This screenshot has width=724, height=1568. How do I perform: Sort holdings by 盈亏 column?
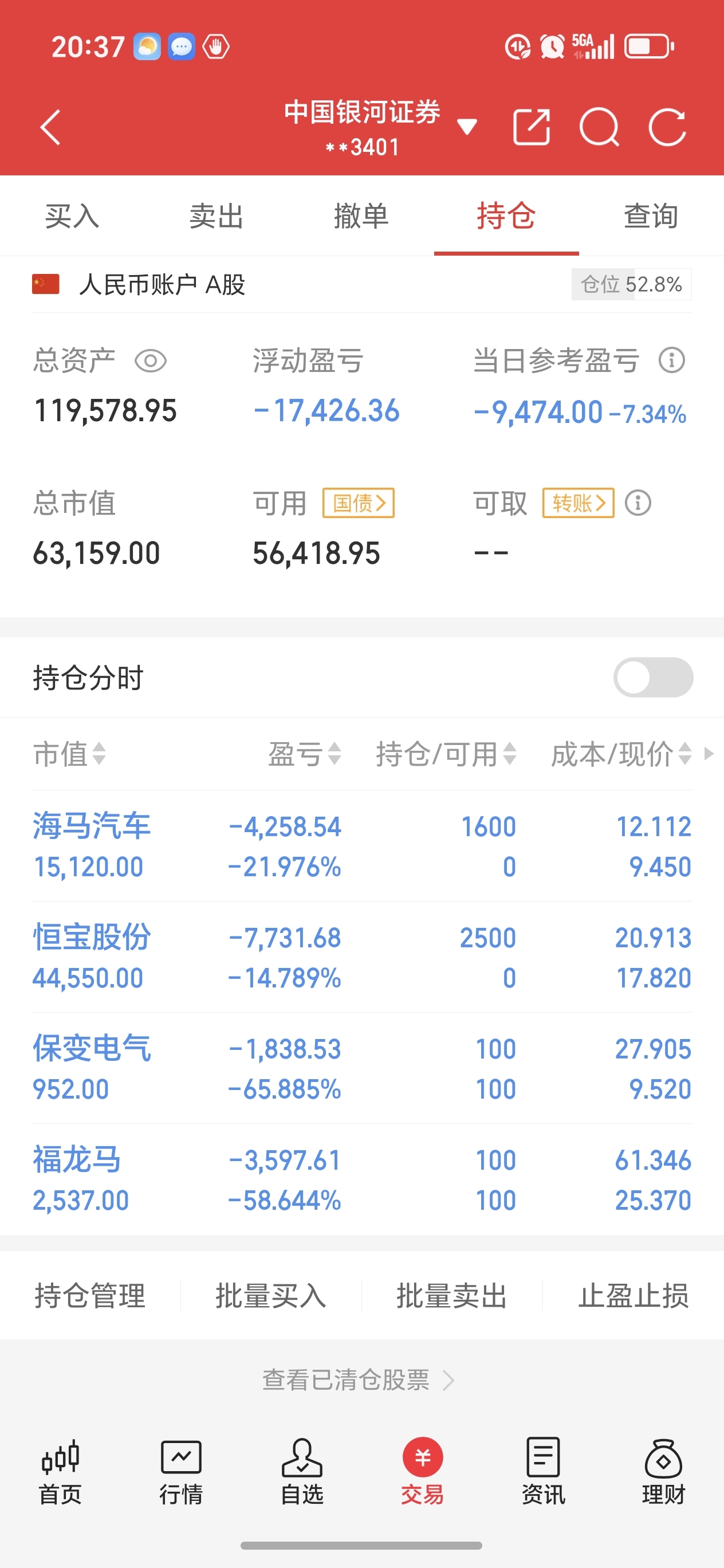coord(305,754)
